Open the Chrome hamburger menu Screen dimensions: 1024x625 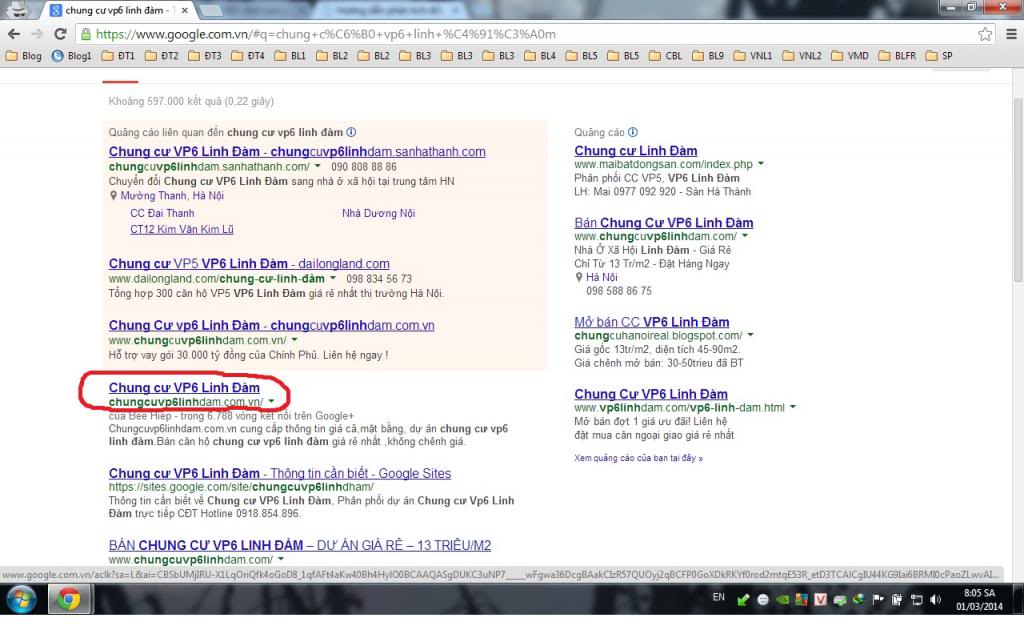pyautogui.click(x=1011, y=34)
